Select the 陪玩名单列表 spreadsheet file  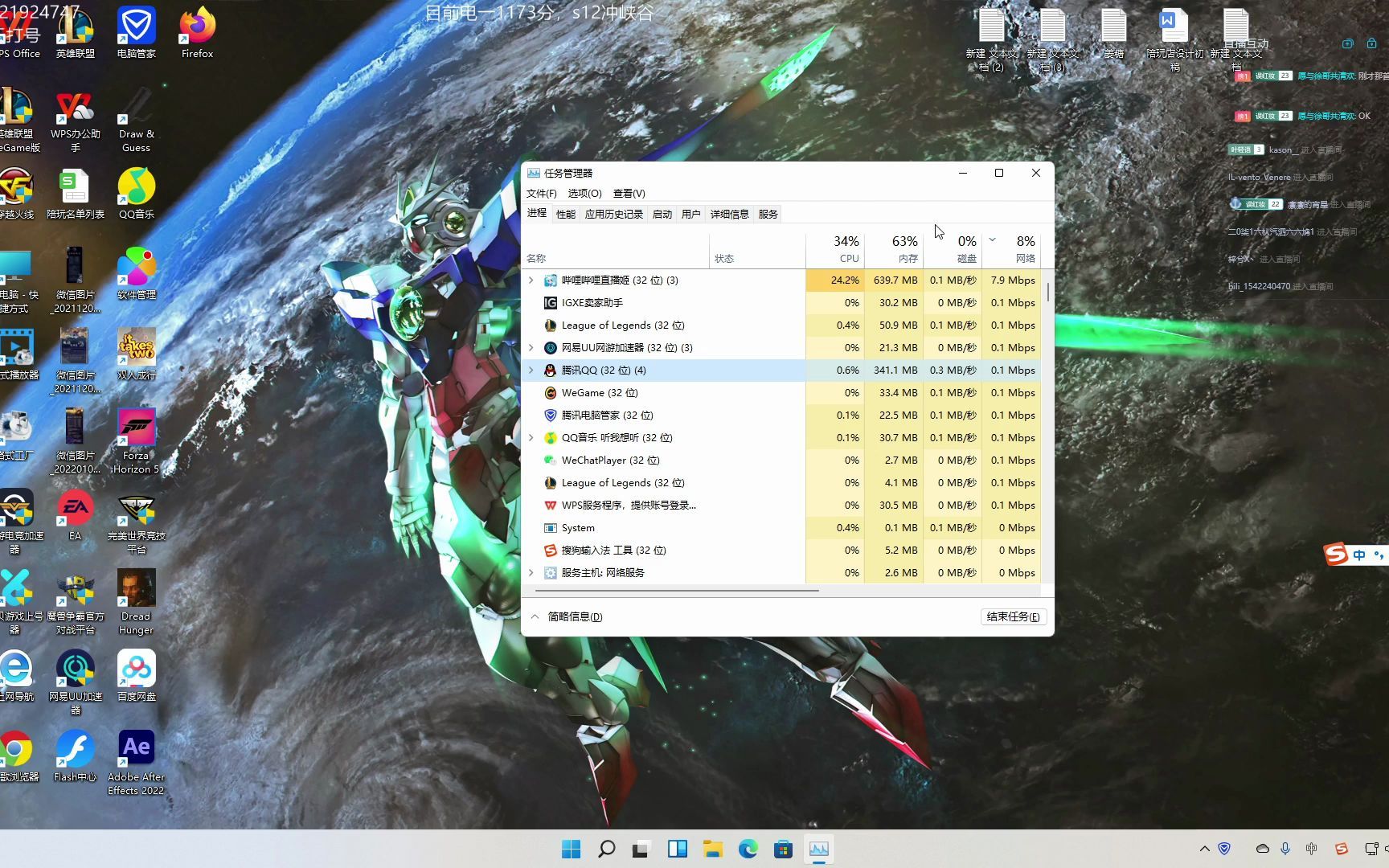[x=76, y=193]
